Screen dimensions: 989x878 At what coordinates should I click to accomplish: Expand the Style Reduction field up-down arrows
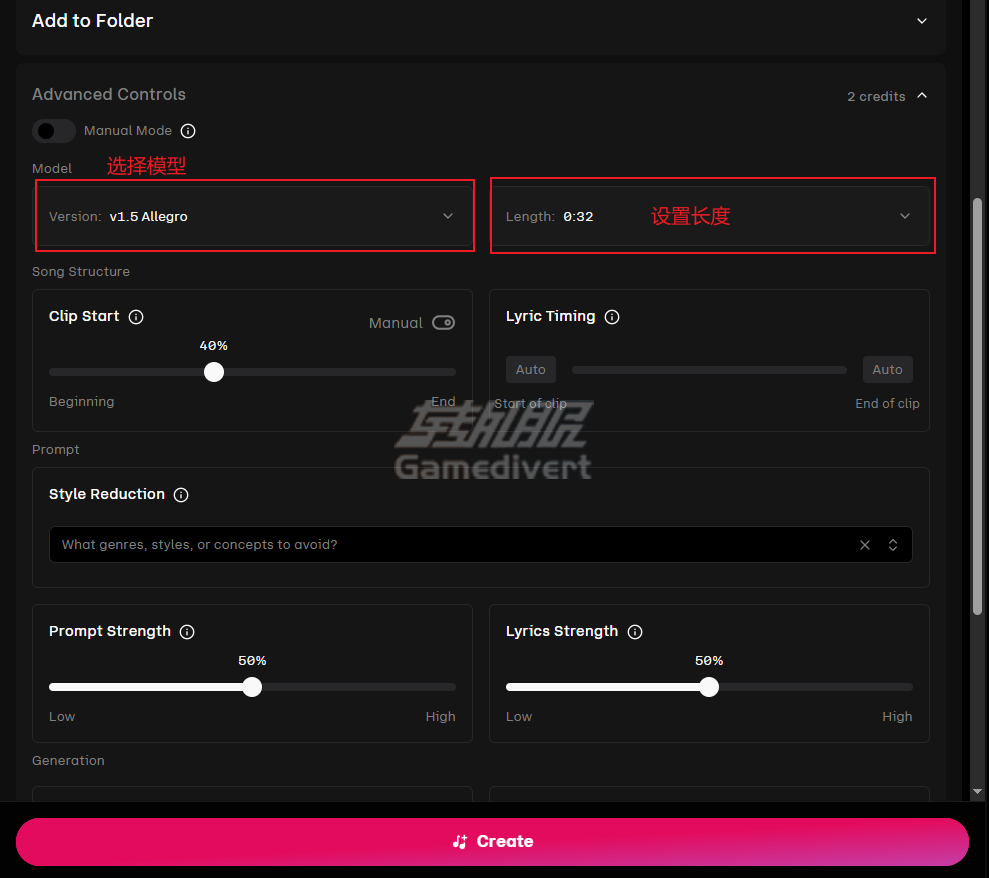[x=892, y=545]
